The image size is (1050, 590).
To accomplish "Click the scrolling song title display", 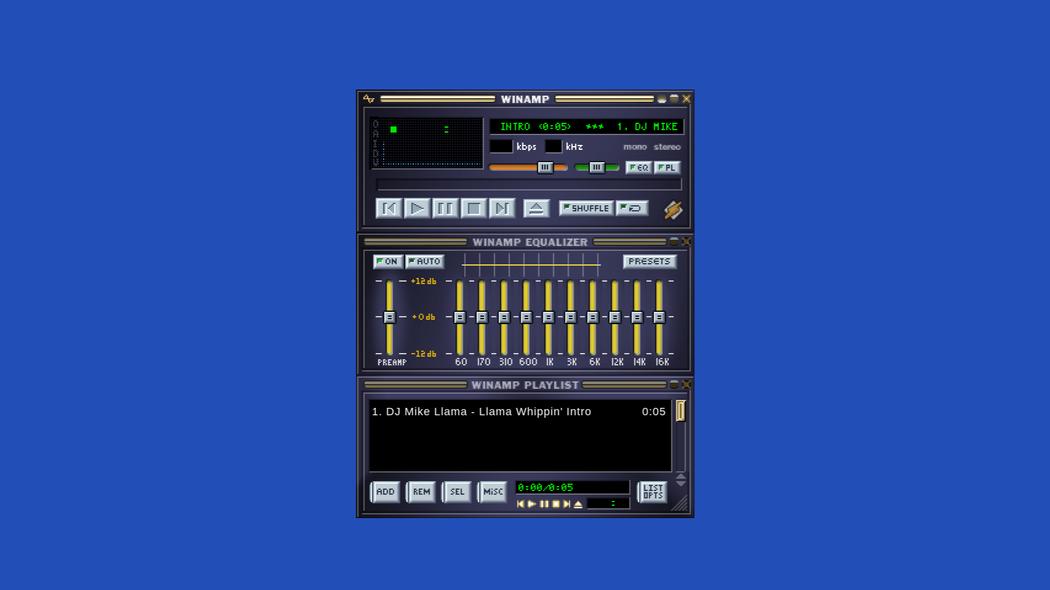I will (x=587, y=127).
